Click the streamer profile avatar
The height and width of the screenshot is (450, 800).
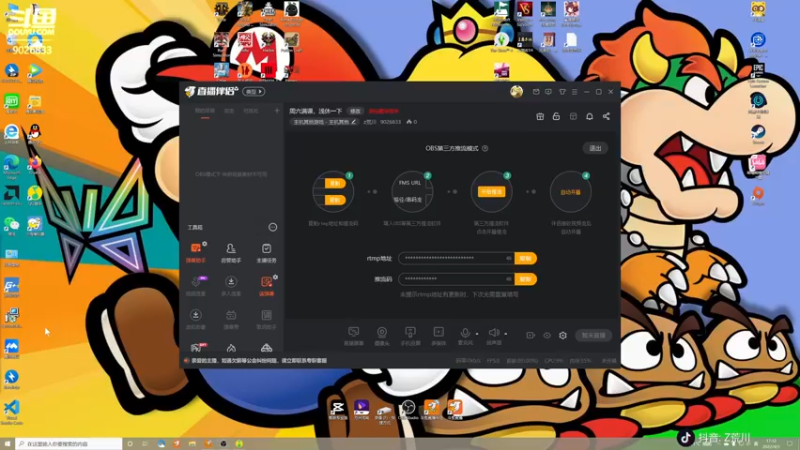click(x=516, y=92)
